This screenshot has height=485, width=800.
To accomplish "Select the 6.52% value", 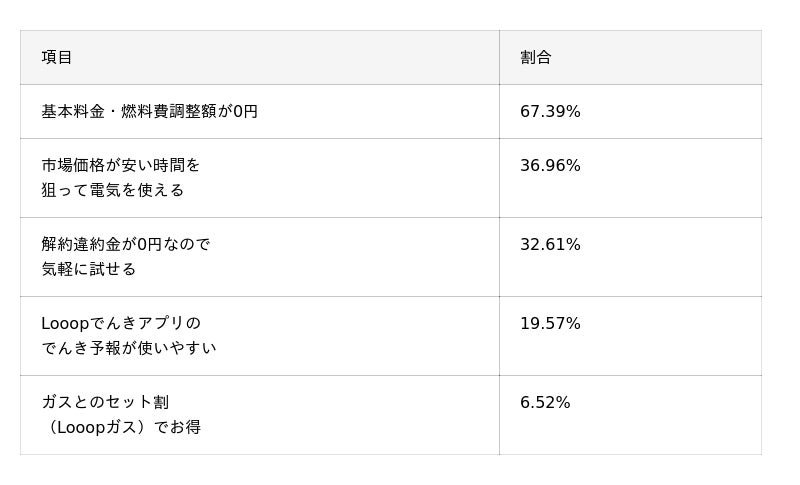I will 545,402.
